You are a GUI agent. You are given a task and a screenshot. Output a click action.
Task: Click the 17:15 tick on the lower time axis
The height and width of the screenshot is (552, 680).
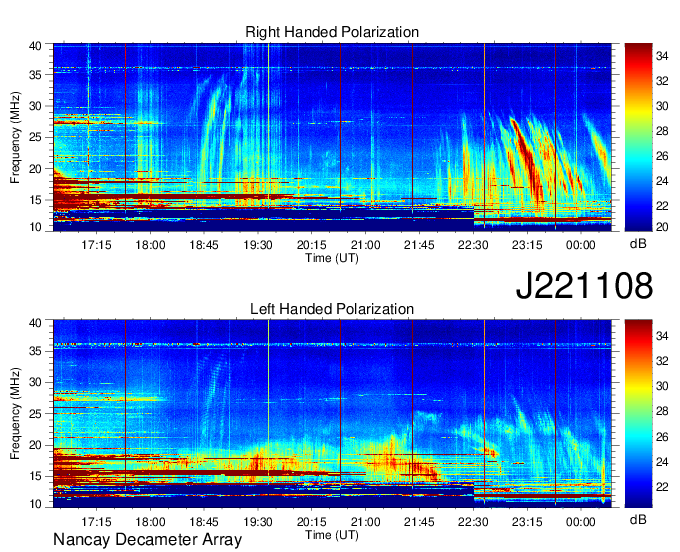[96, 521]
